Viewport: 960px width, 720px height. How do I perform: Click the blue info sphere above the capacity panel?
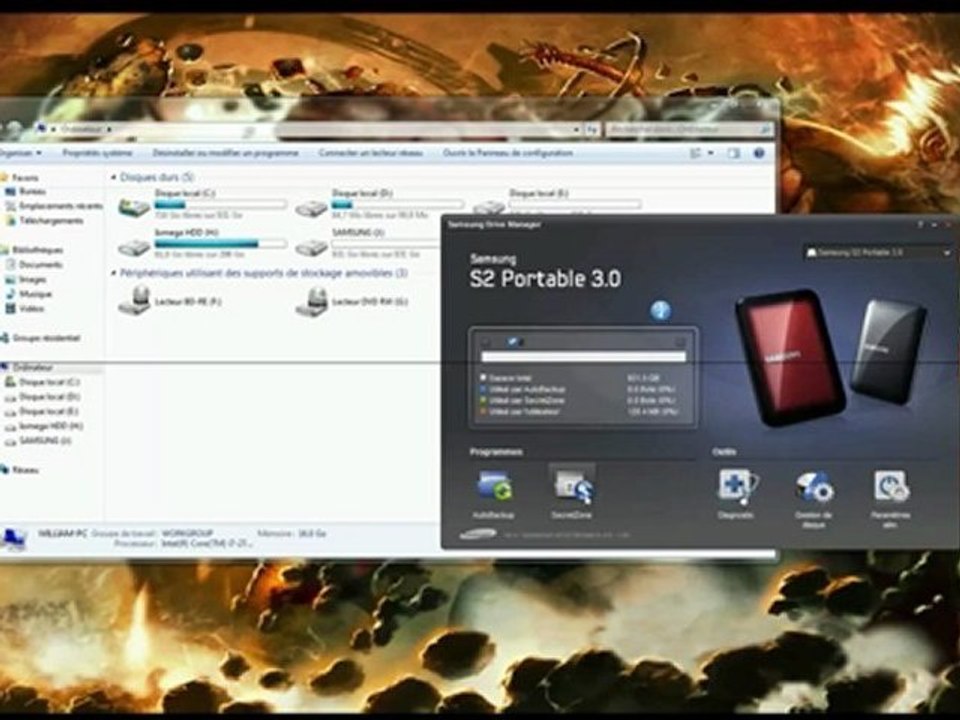660,310
